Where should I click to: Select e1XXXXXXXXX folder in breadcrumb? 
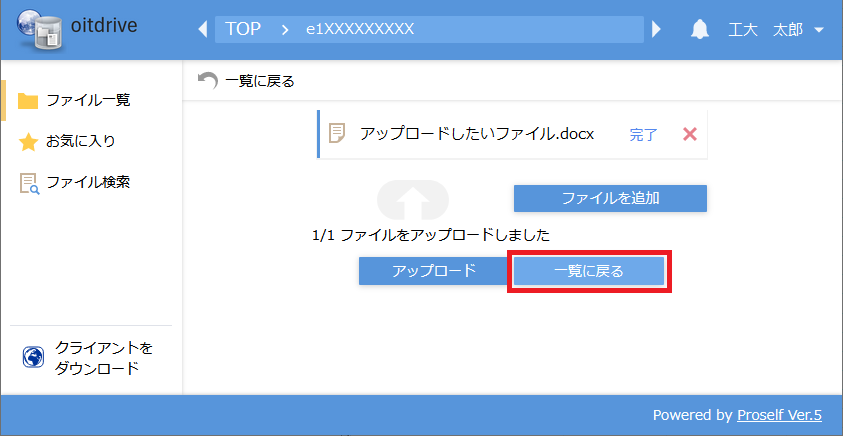pyautogui.click(x=360, y=29)
